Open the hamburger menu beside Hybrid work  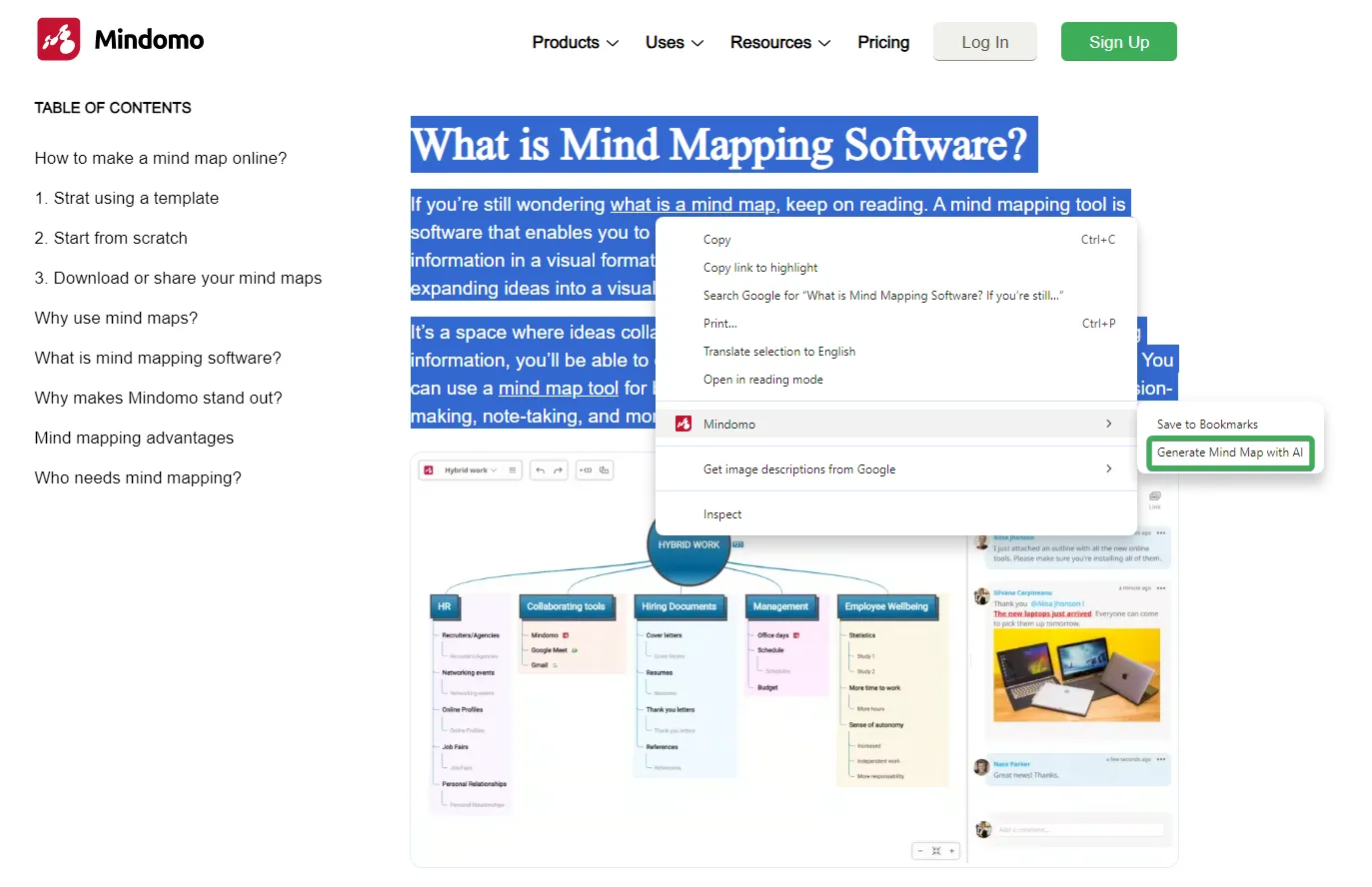[513, 469]
